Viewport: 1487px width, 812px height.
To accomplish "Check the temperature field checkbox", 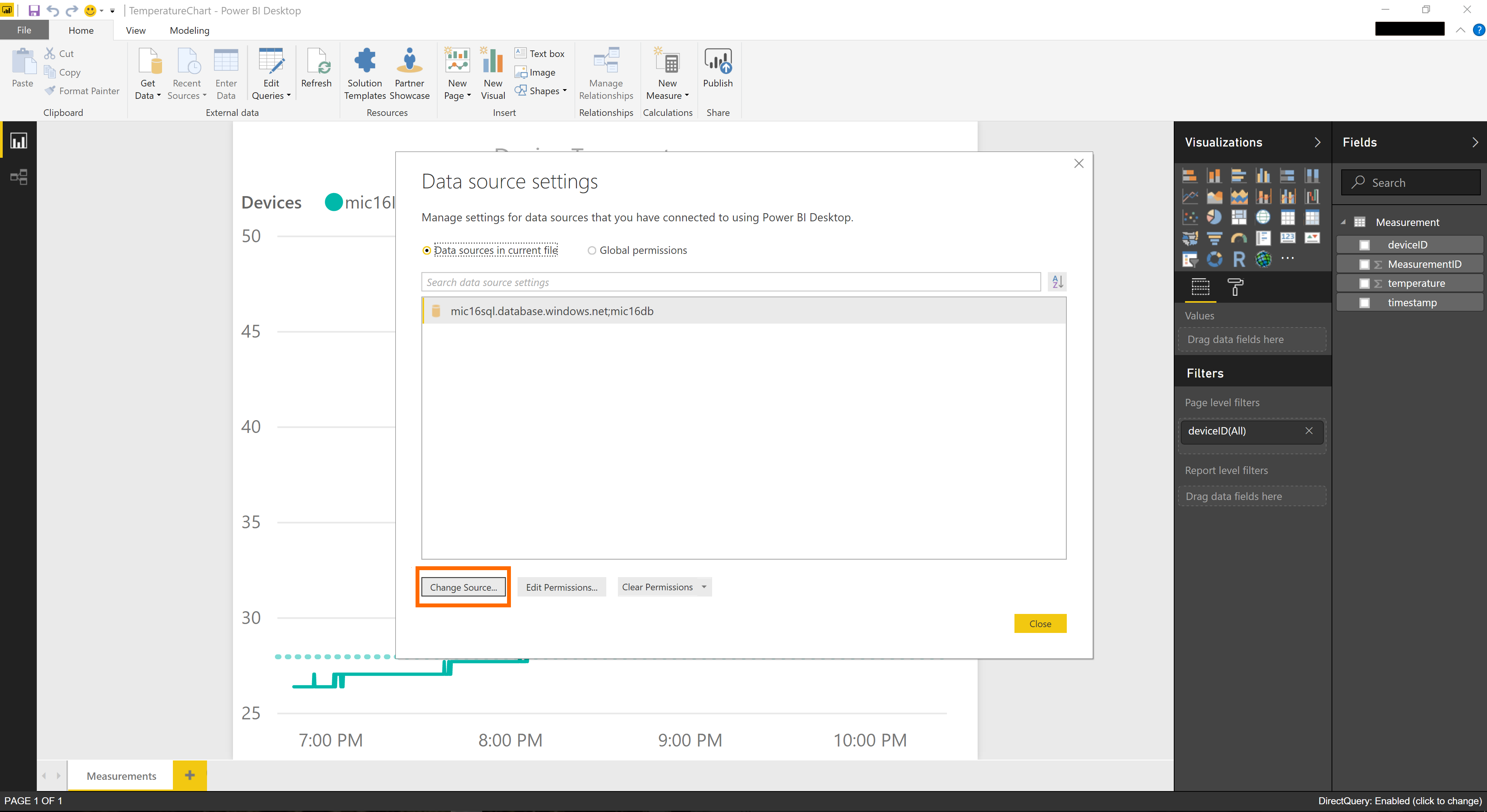I will [1365, 283].
